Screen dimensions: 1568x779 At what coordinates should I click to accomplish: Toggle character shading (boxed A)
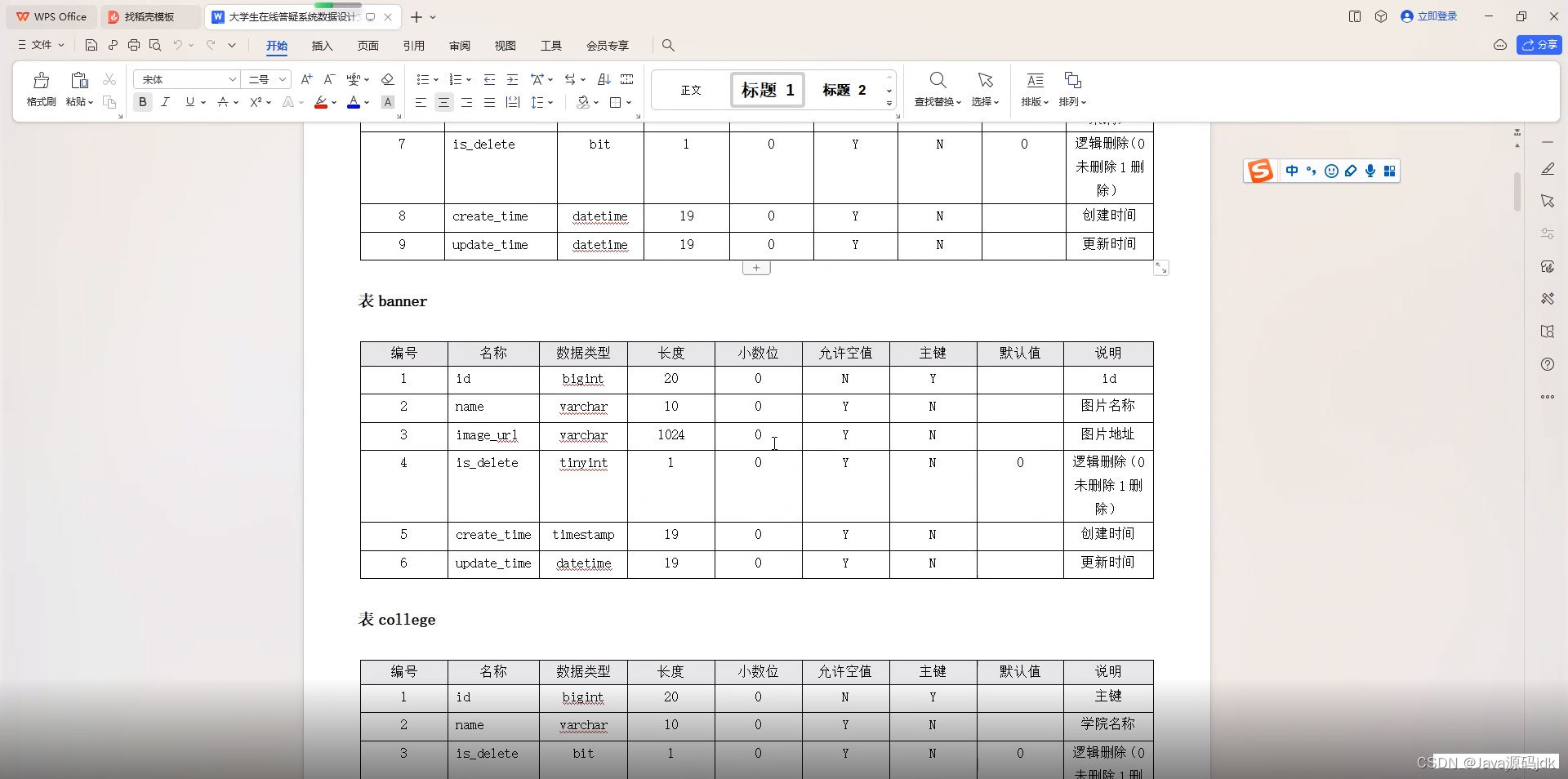click(x=388, y=102)
